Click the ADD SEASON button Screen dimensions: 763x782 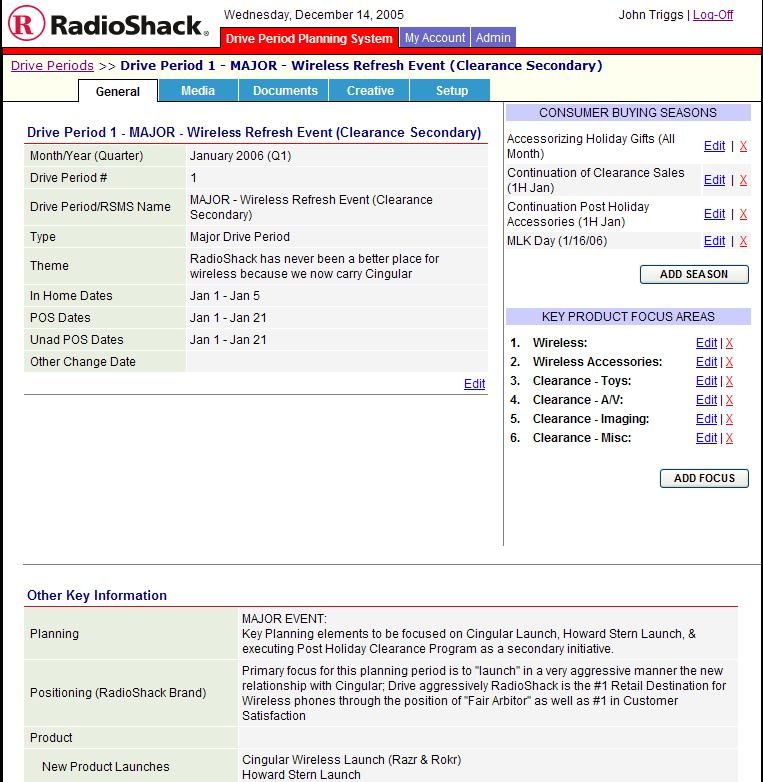click(x=694, y=274)
